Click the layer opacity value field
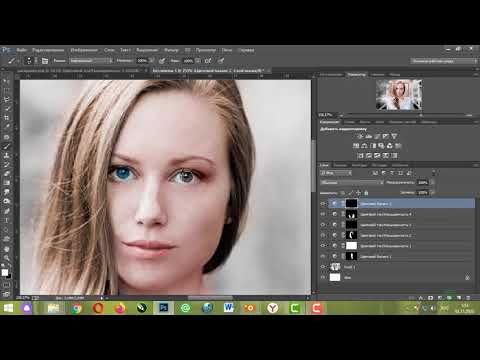The width and height of the screenshot is (480, 360). [x=423, y=183]
